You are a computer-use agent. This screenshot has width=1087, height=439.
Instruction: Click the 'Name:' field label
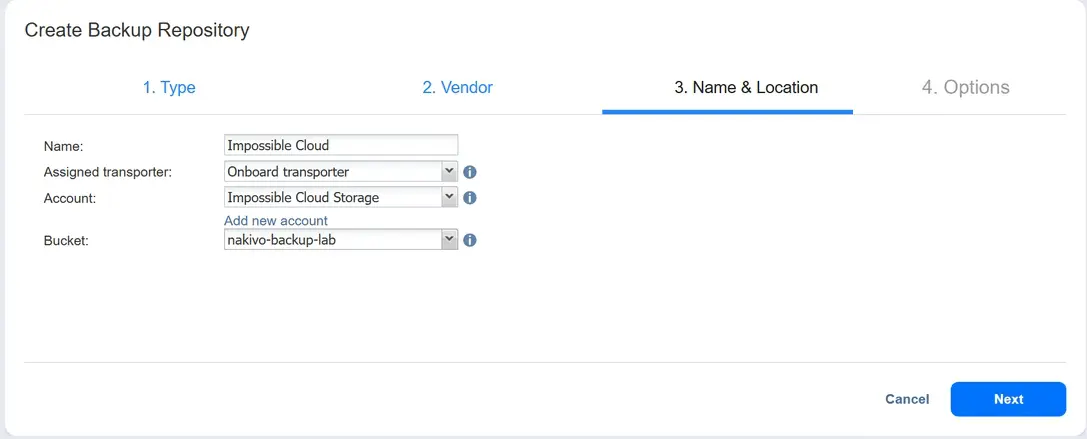pos(63,146)
